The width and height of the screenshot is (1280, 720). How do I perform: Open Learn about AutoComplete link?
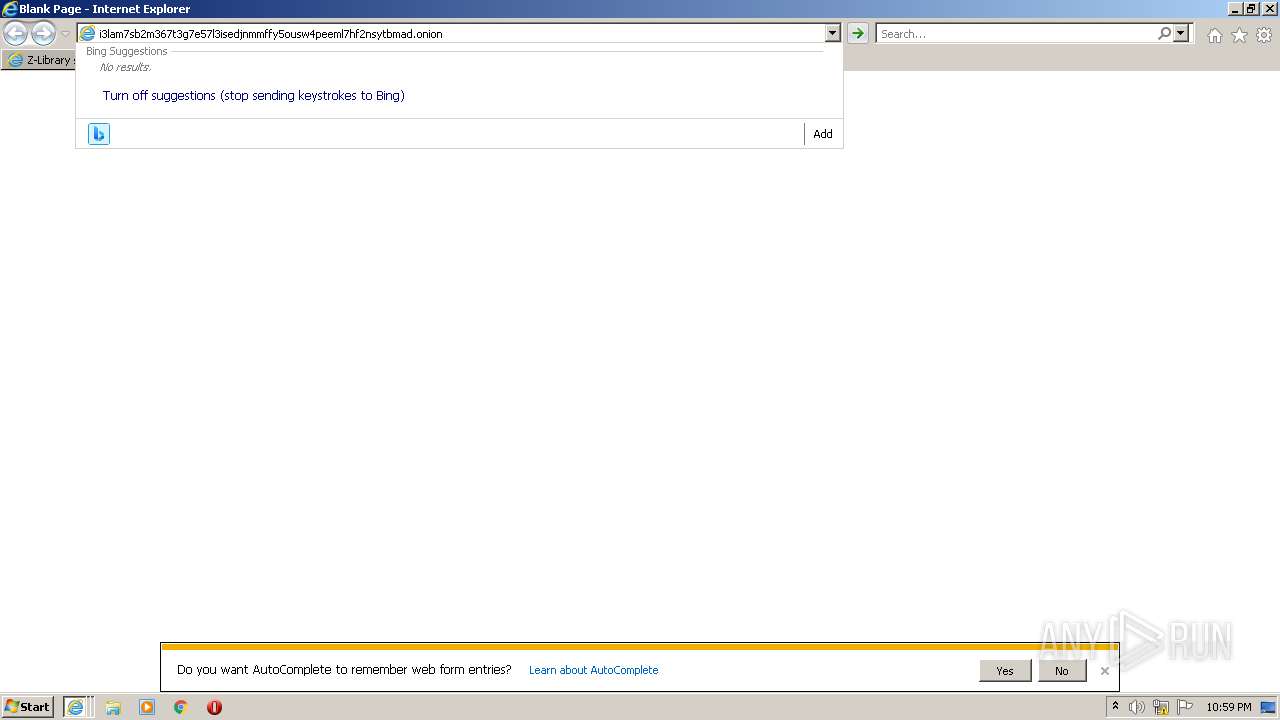593,670
